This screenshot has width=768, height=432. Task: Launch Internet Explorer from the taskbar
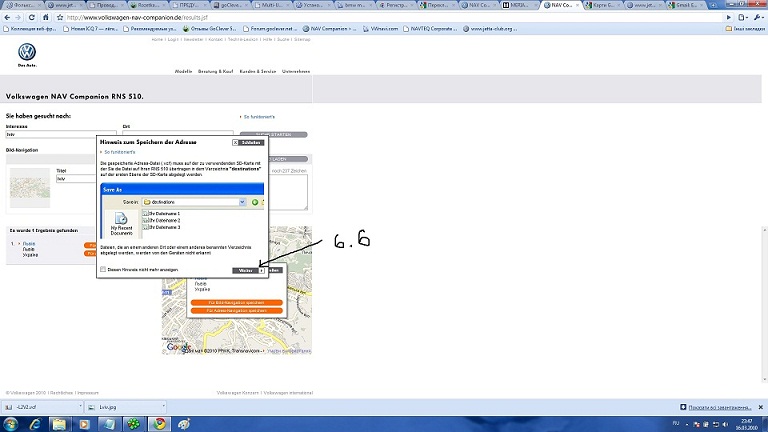click(x=35, y=424)
